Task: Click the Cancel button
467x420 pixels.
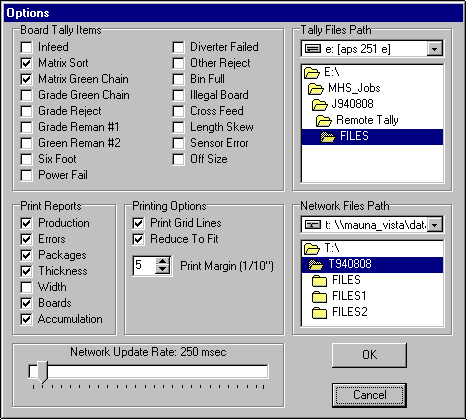Action: coord(369,395)
